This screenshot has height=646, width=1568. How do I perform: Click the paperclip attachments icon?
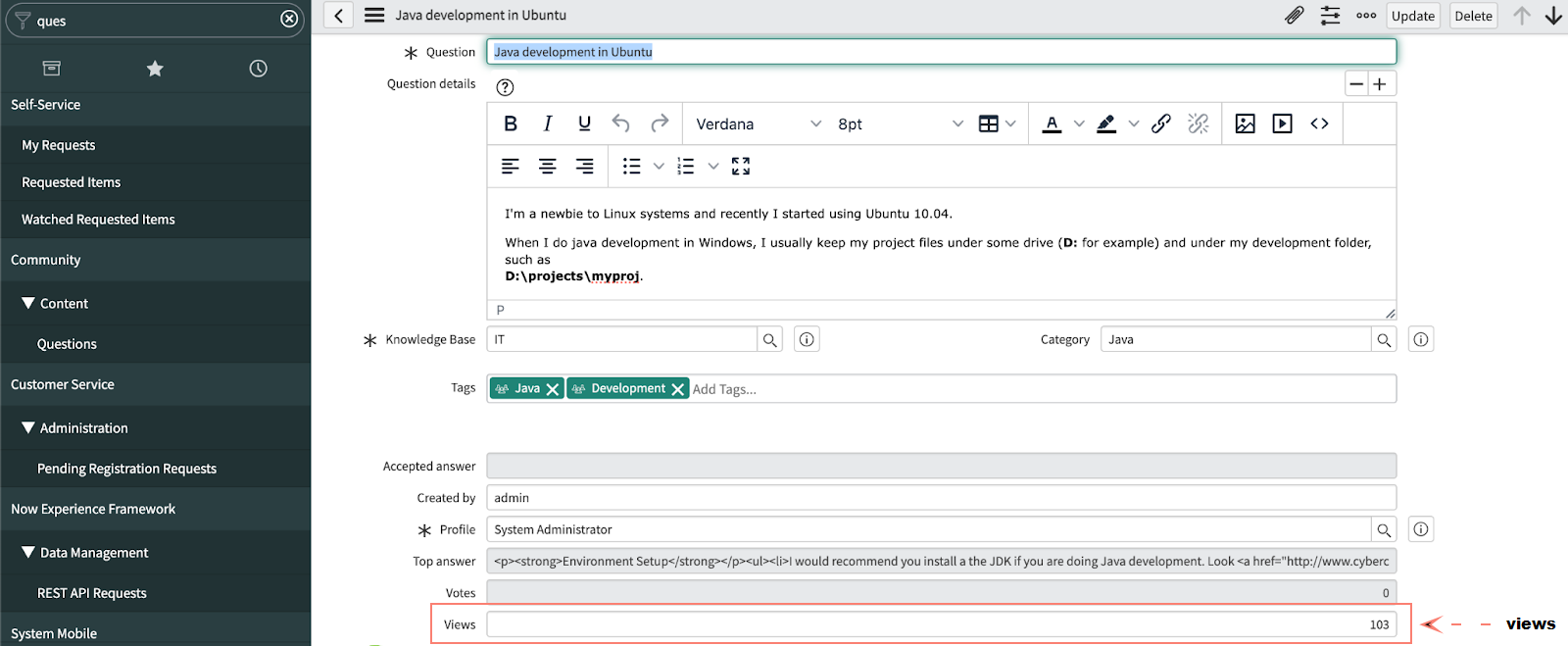click(x=1294, y=16)
